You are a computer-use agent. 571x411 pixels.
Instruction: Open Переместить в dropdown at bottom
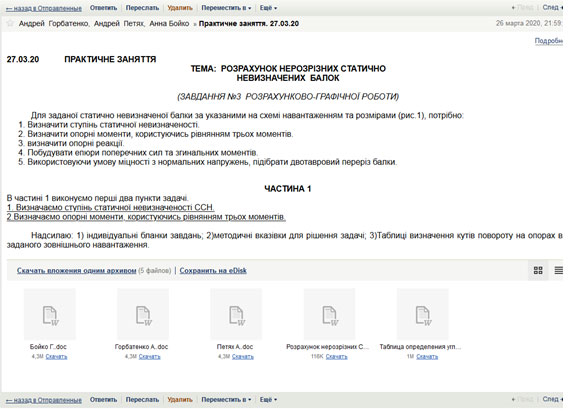226,400
